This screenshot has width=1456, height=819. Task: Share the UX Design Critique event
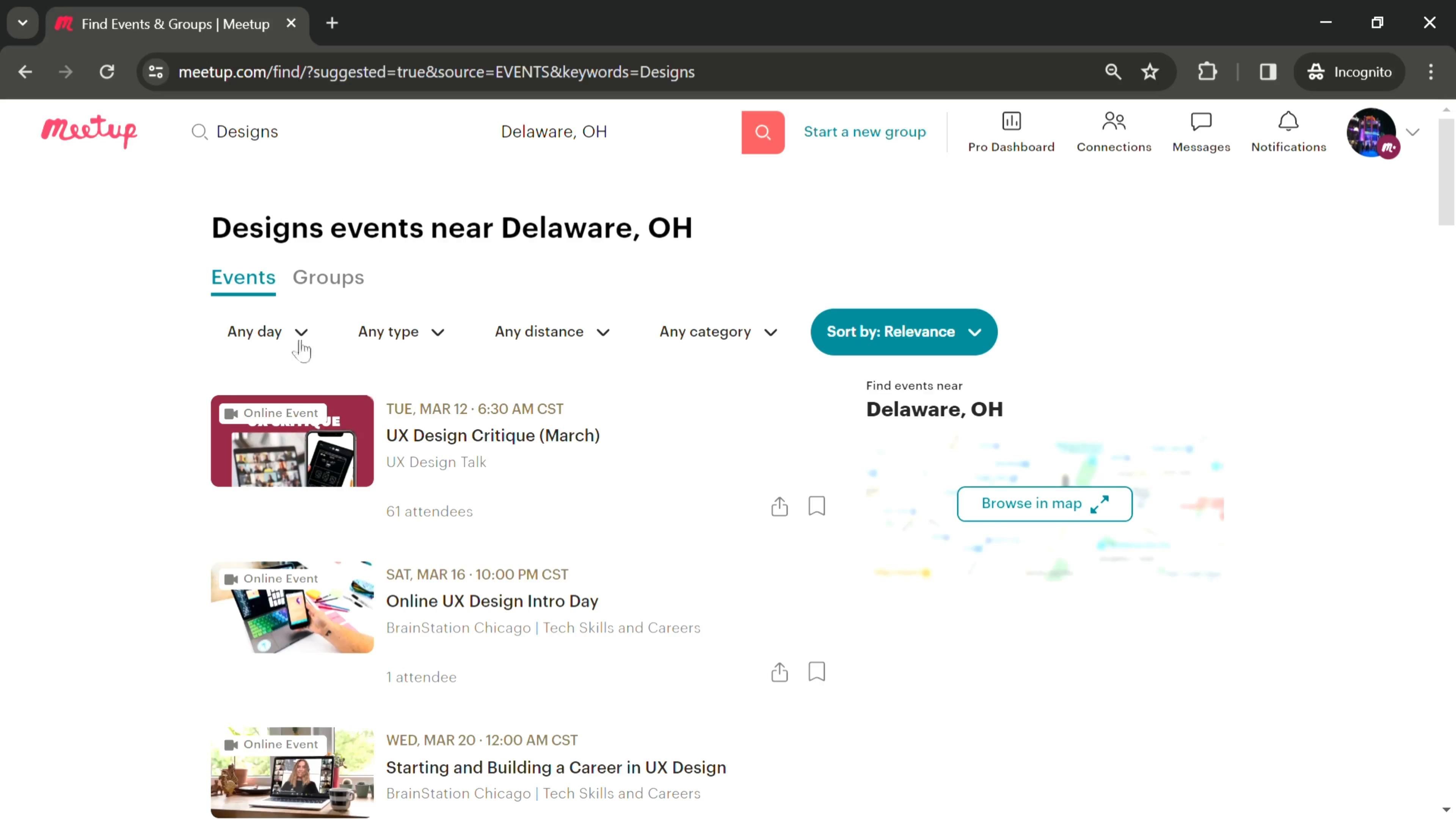779,507
